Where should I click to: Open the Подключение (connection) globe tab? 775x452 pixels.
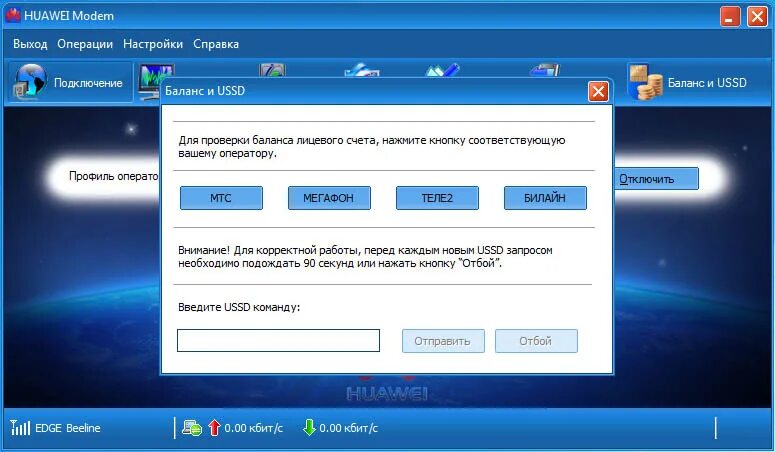[69, 83]
